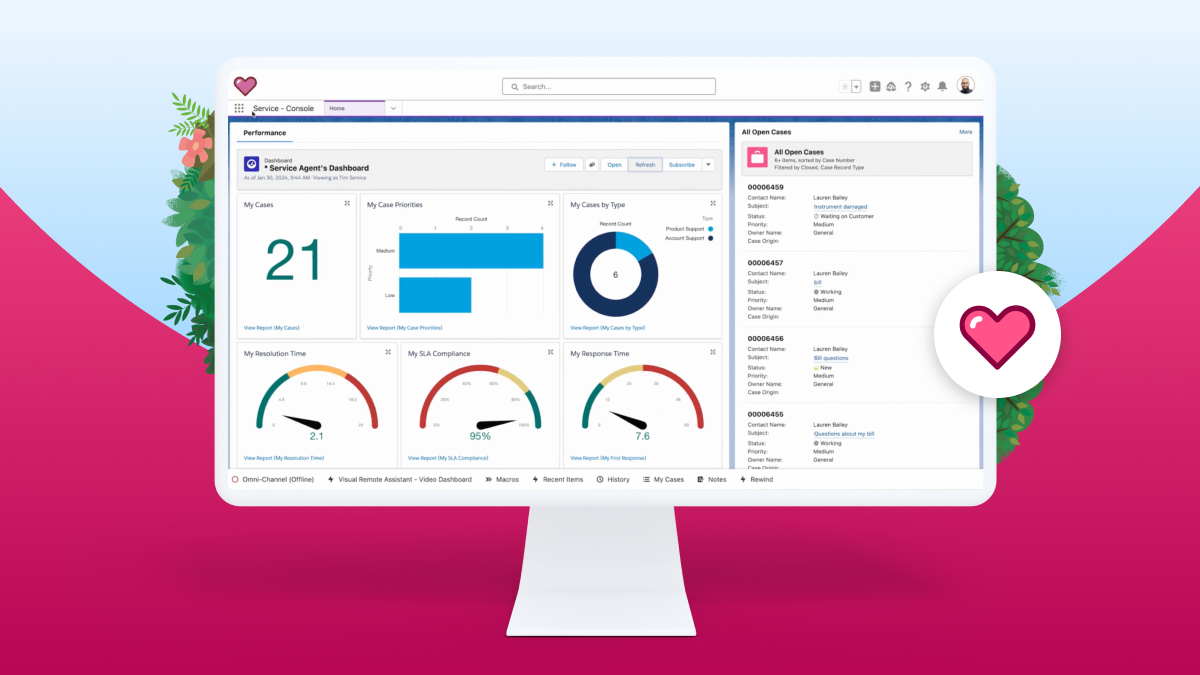Click Refresh on the dashboard
The height and width of the screenshot is (675, 1200).
[x=644, y=164]
